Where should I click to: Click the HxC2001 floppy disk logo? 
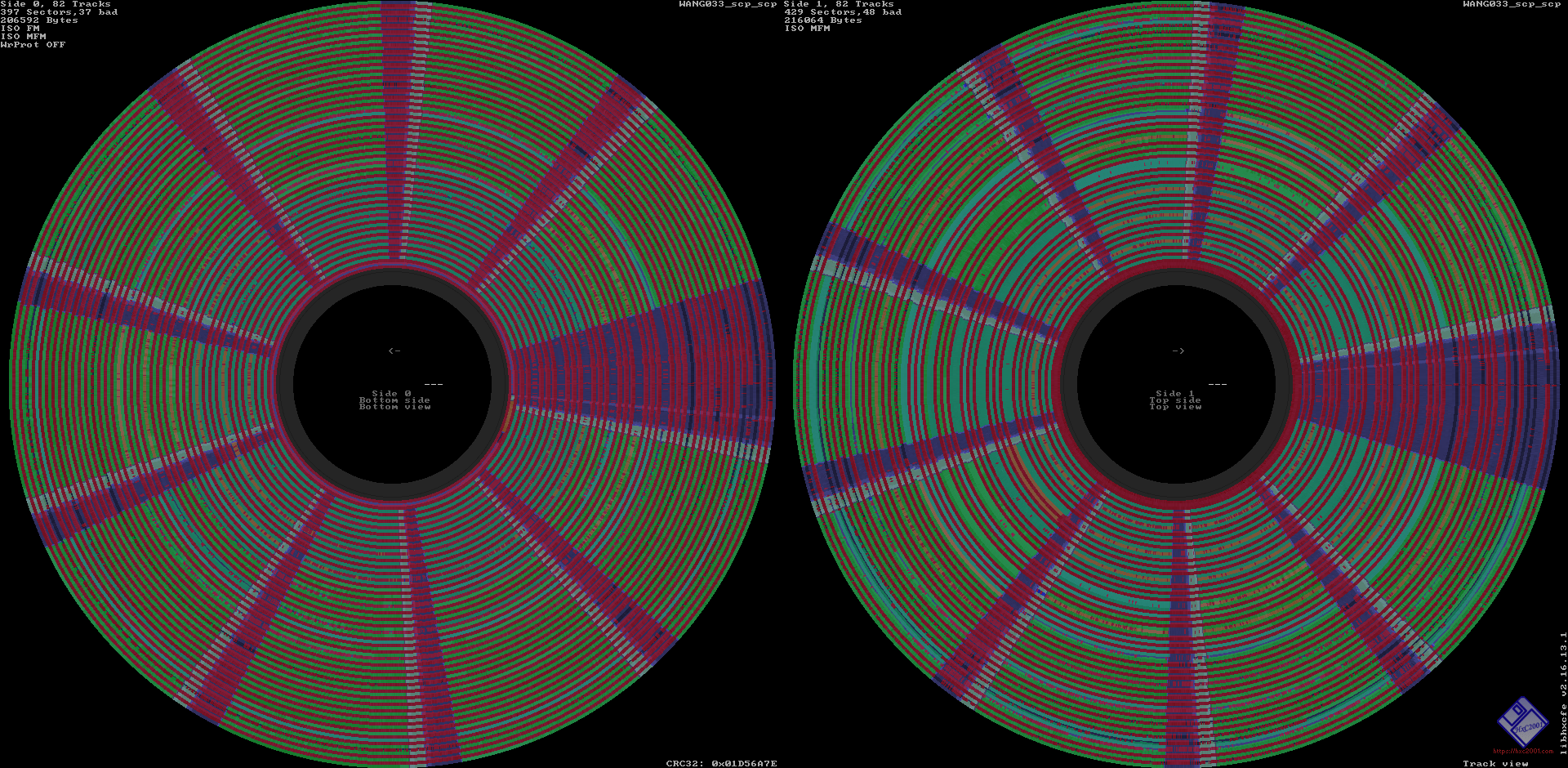pos(1522,721)
